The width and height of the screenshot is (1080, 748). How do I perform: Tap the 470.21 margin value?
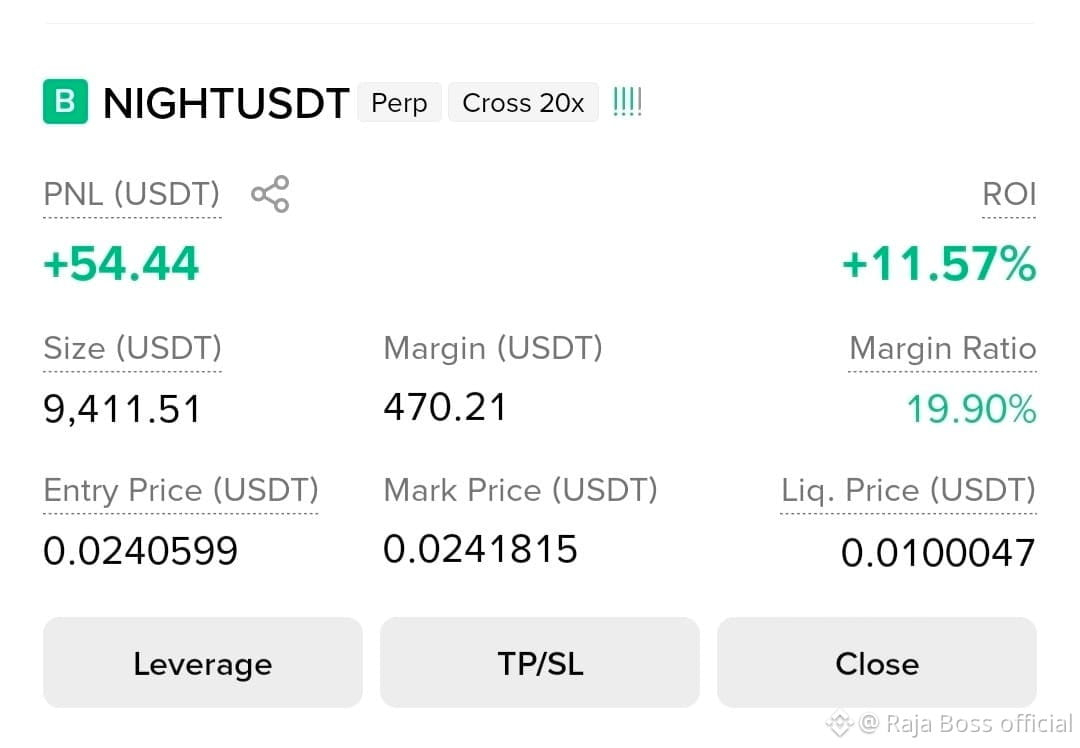click(x=445, y=406)
